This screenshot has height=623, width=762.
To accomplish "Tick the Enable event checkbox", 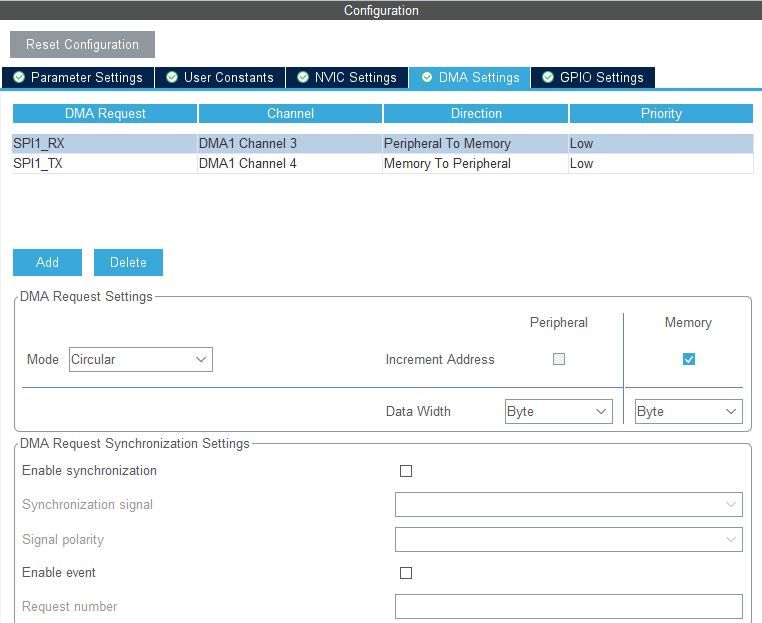I will pos(406,573).
